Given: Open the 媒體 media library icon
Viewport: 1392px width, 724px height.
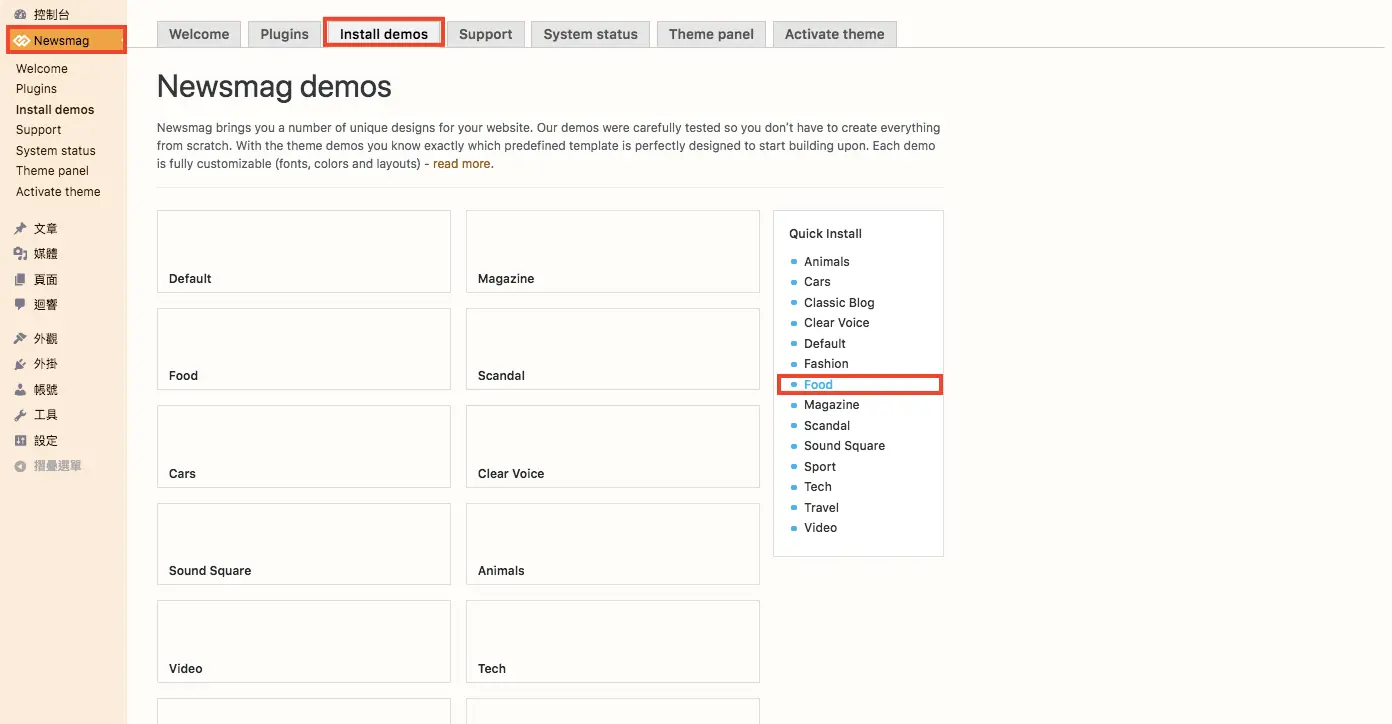Looking at the screenshot, I should (20, 254).
